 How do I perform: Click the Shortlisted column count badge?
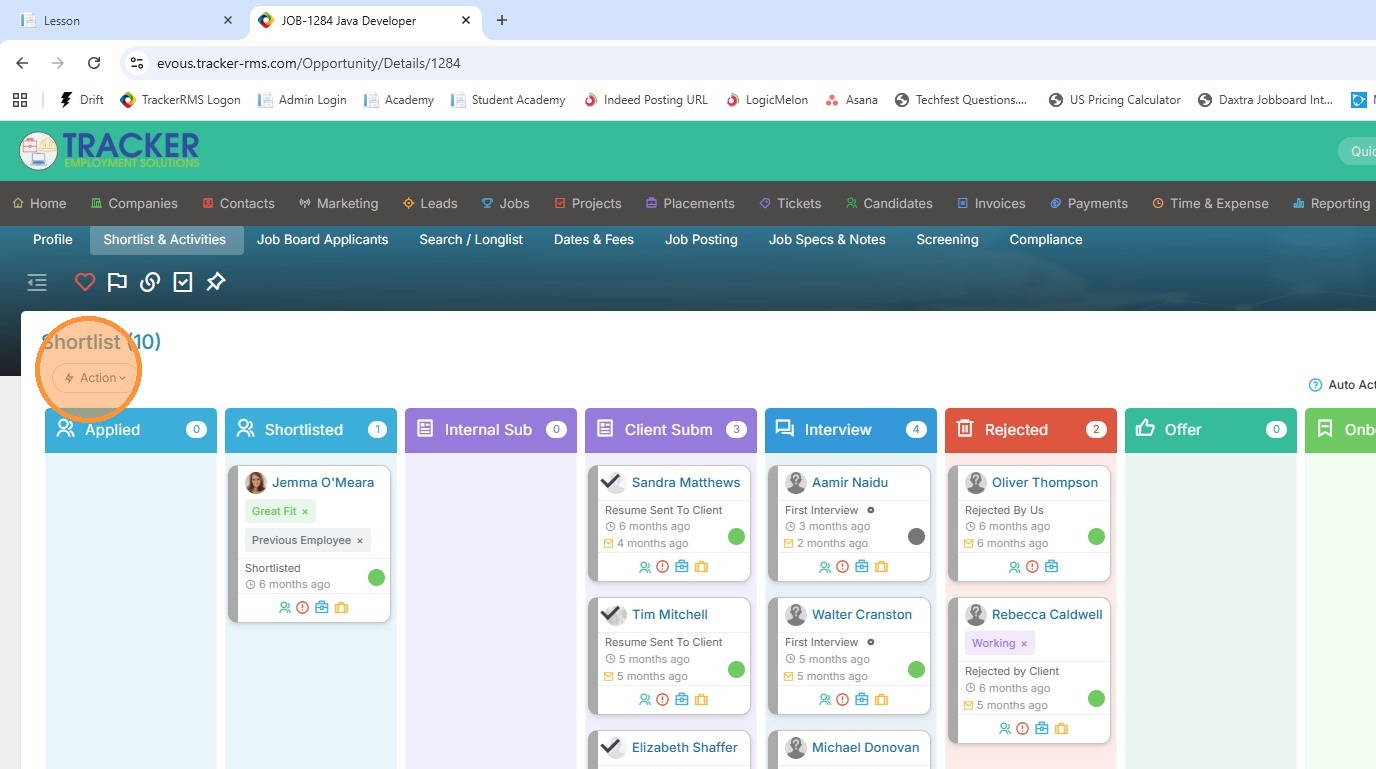377,430
